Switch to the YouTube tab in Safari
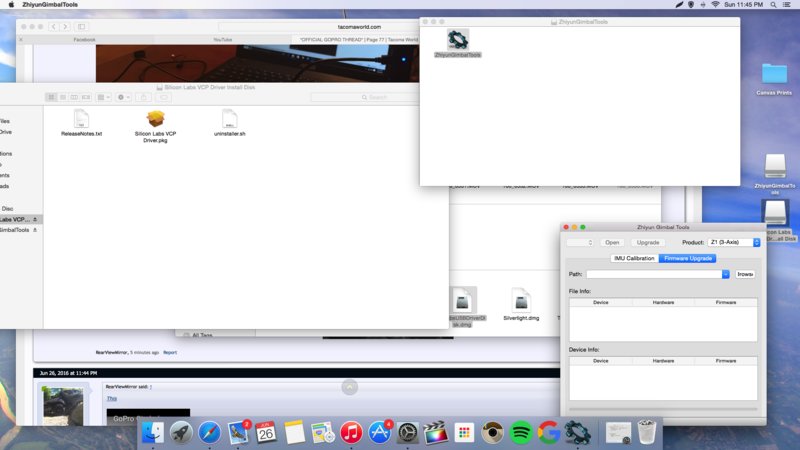The image size is (800, 450). pyautogui.click(x=222, y=39)
